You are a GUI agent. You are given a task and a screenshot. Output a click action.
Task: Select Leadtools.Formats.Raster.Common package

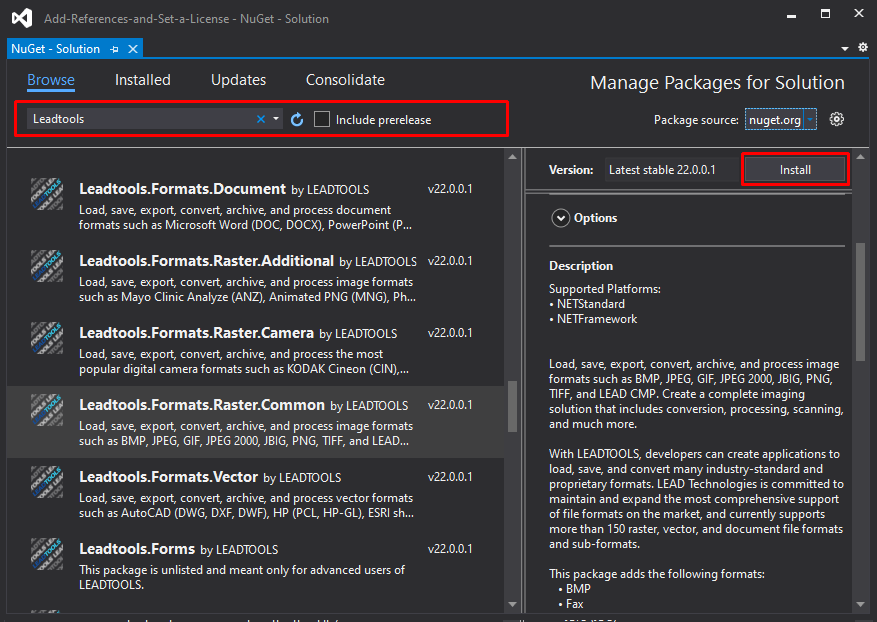(255, 422)
